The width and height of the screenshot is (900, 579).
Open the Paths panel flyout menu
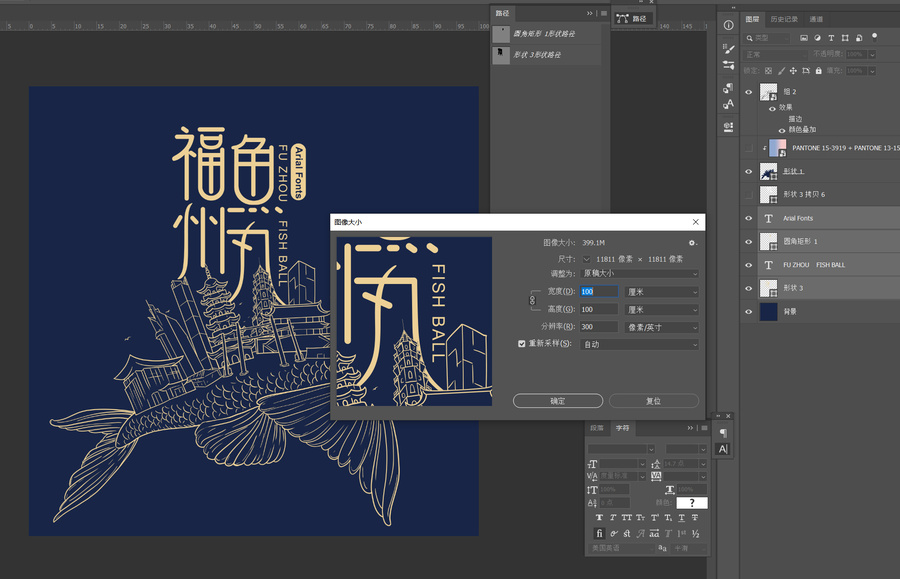tap(604, 13)
